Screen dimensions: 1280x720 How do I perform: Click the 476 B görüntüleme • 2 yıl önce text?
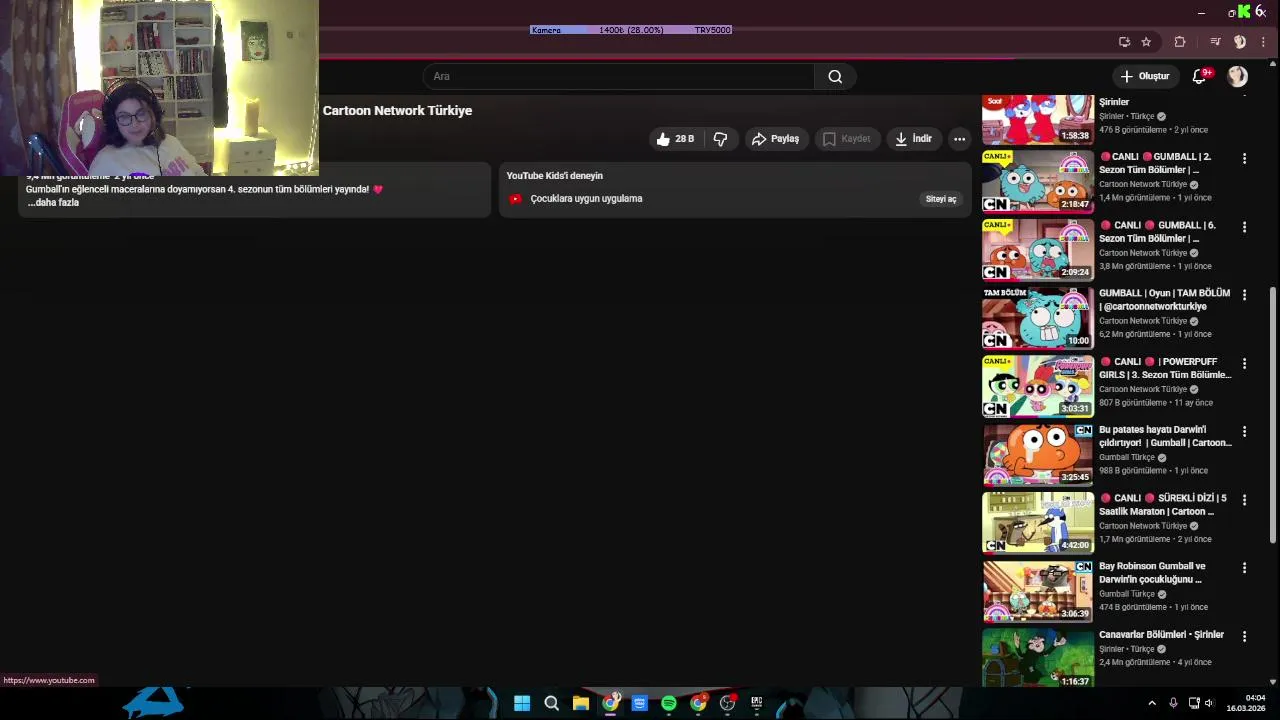tap(1153, 130)
